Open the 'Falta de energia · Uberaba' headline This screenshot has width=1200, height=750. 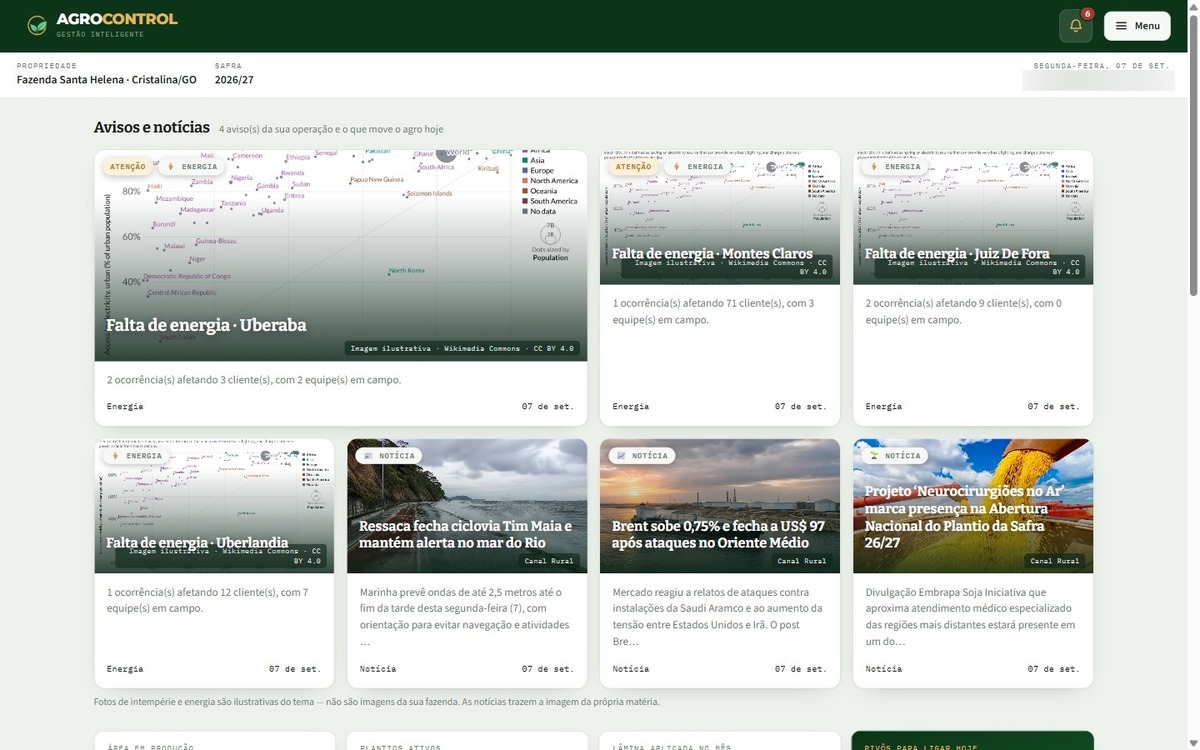206,325
